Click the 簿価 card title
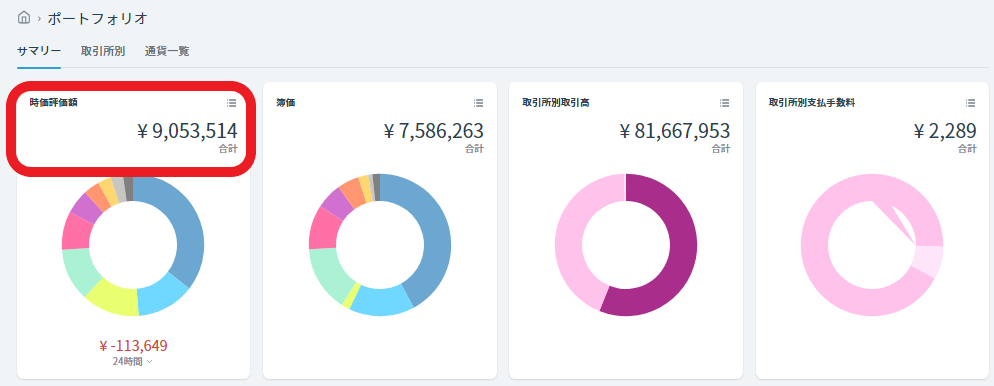Screen dimensions: 994x386 (286, 102)
